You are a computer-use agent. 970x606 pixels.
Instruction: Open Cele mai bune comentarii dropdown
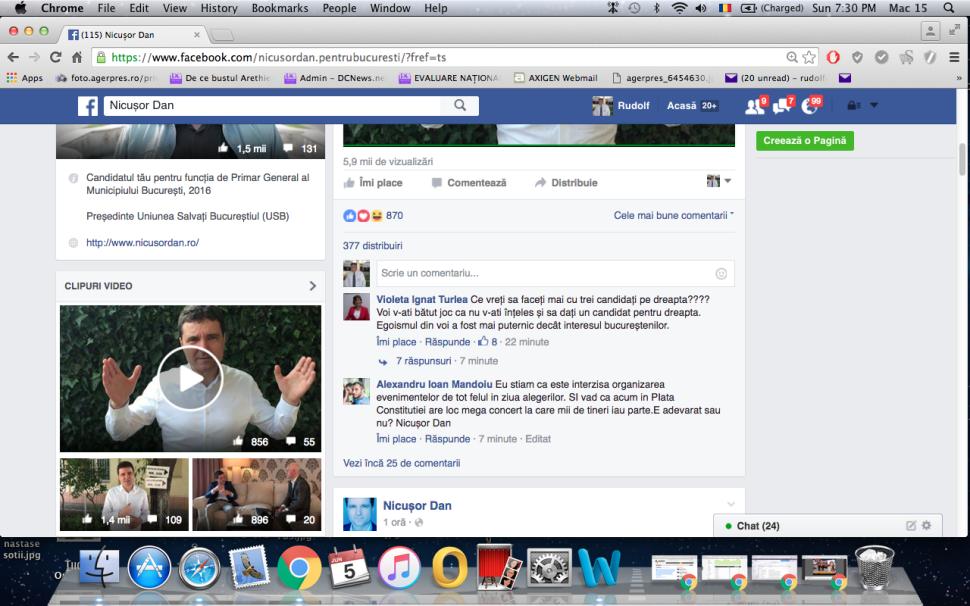pos(673,215)
